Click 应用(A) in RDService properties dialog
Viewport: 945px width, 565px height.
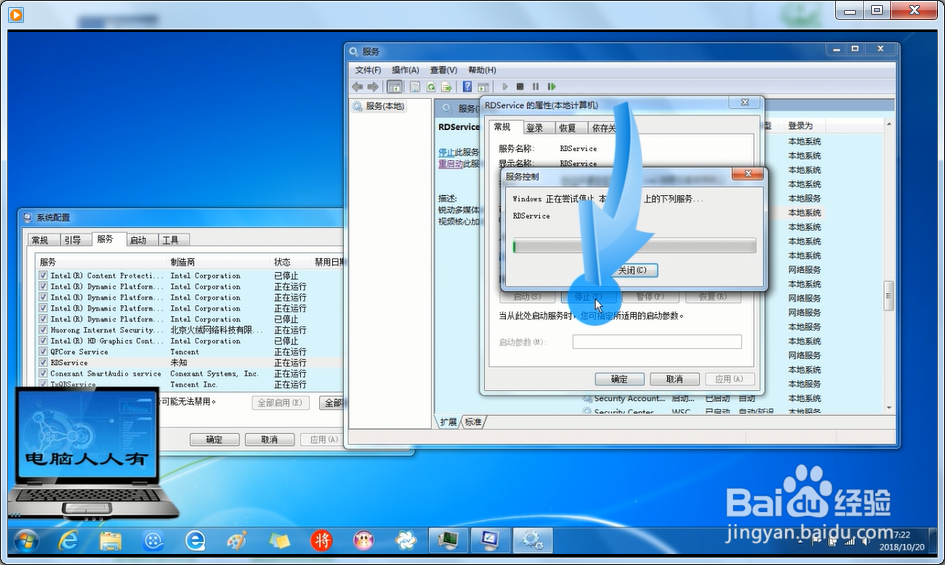click(x=729, y=379)
